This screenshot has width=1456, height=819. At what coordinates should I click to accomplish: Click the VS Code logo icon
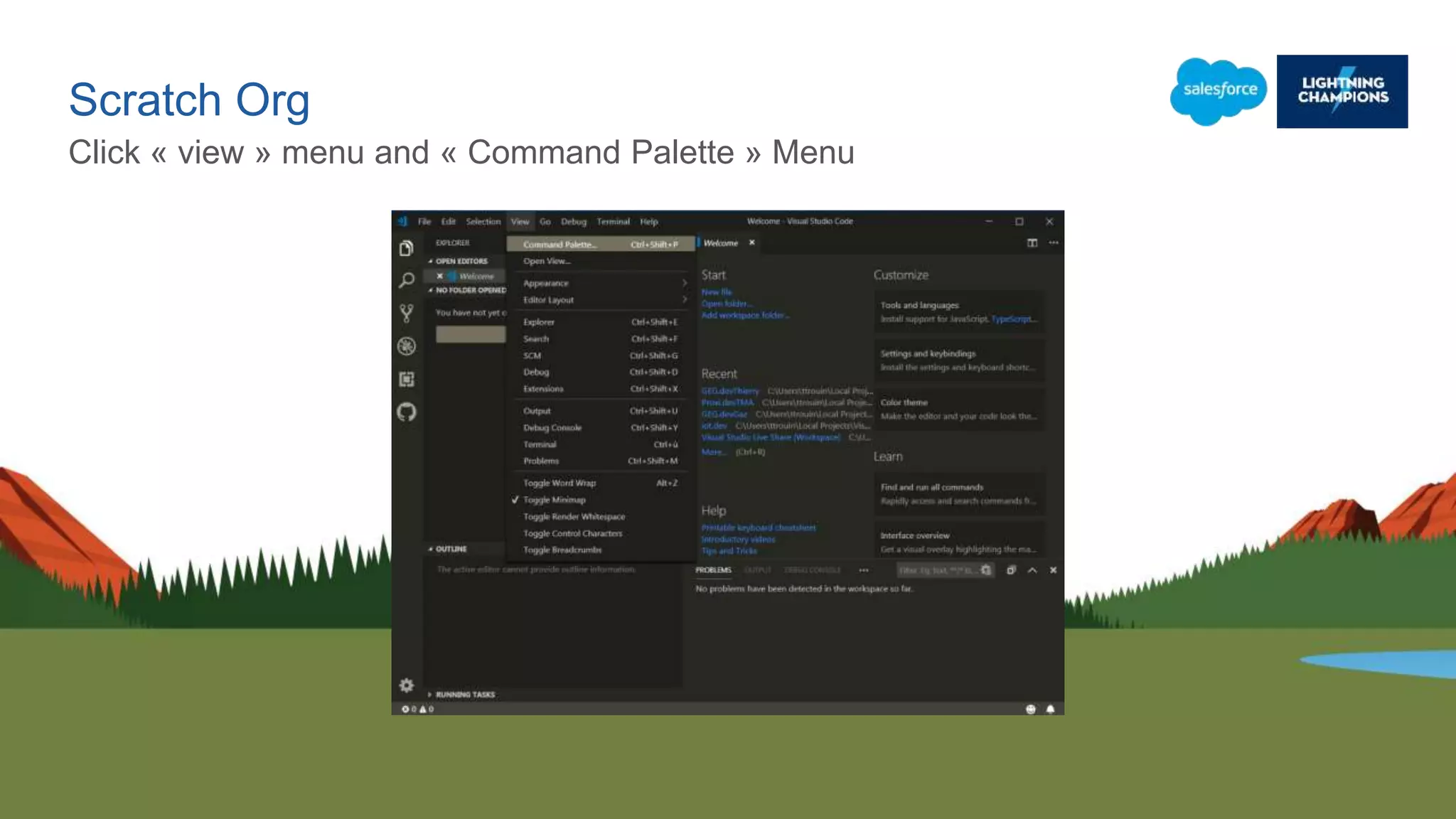click(402, 221)
